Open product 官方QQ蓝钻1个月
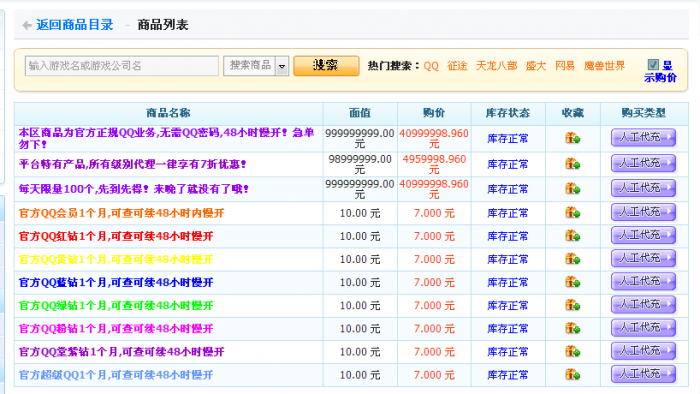700x394 pixels. pyautogui.click(x=116, y=283)
